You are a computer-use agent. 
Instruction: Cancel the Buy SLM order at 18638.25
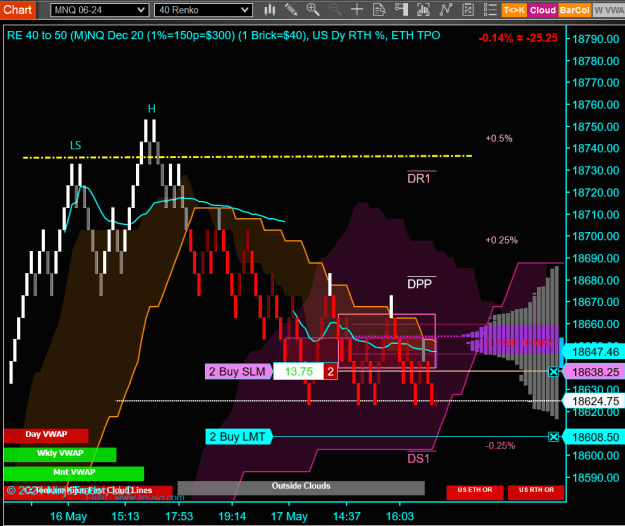pos(553,372)
